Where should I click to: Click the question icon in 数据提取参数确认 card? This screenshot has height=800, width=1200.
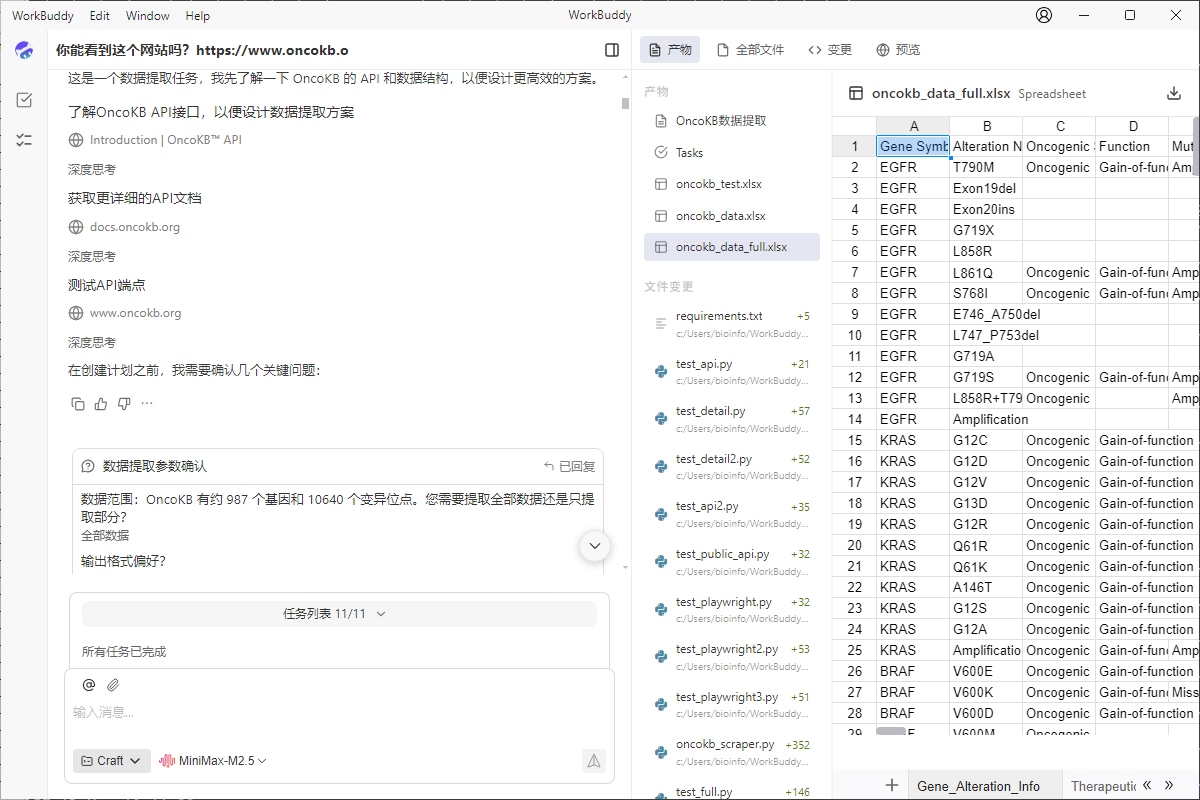point(88,466)
